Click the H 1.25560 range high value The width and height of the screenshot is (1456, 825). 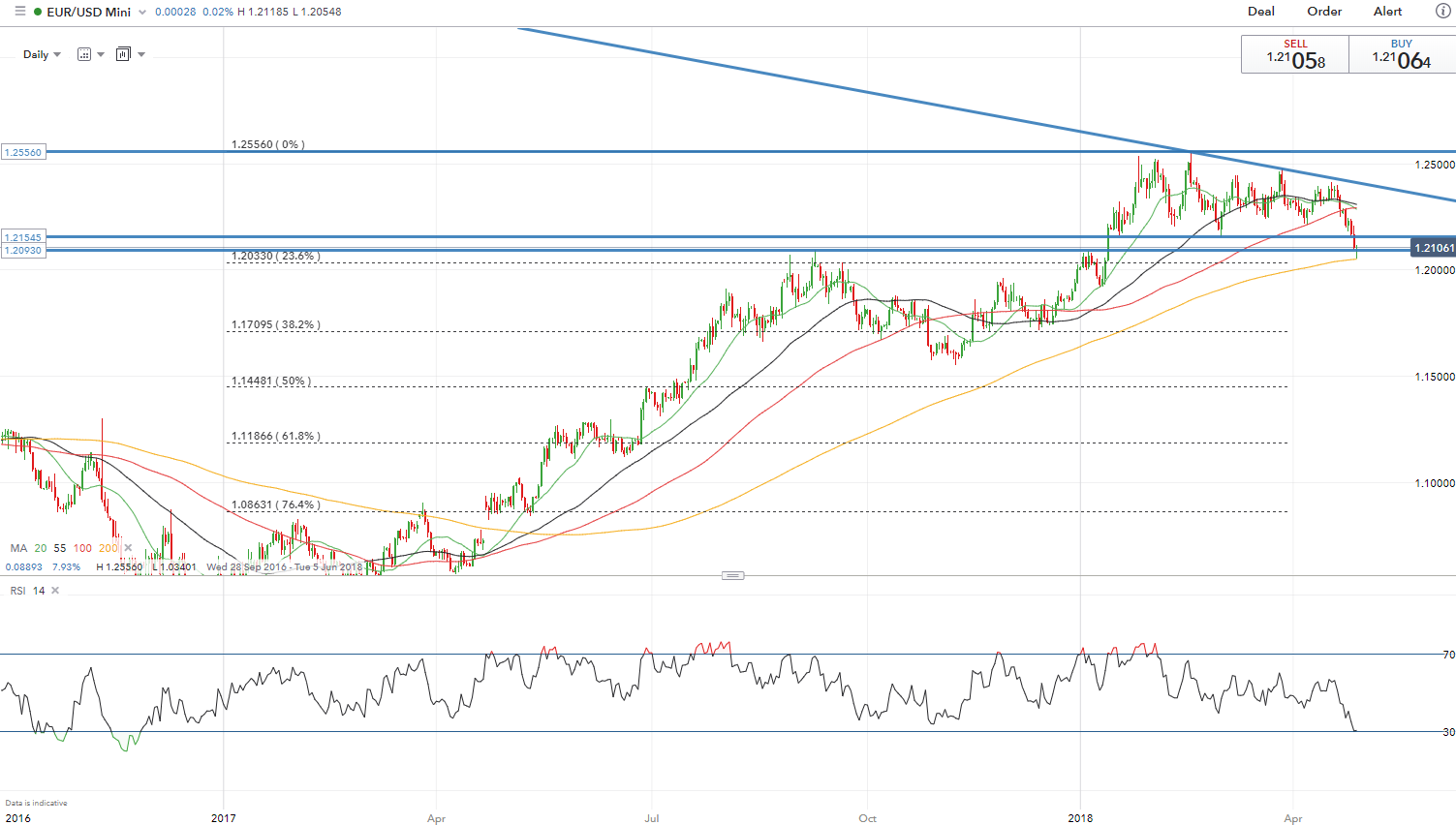click(x=120, y=567)
